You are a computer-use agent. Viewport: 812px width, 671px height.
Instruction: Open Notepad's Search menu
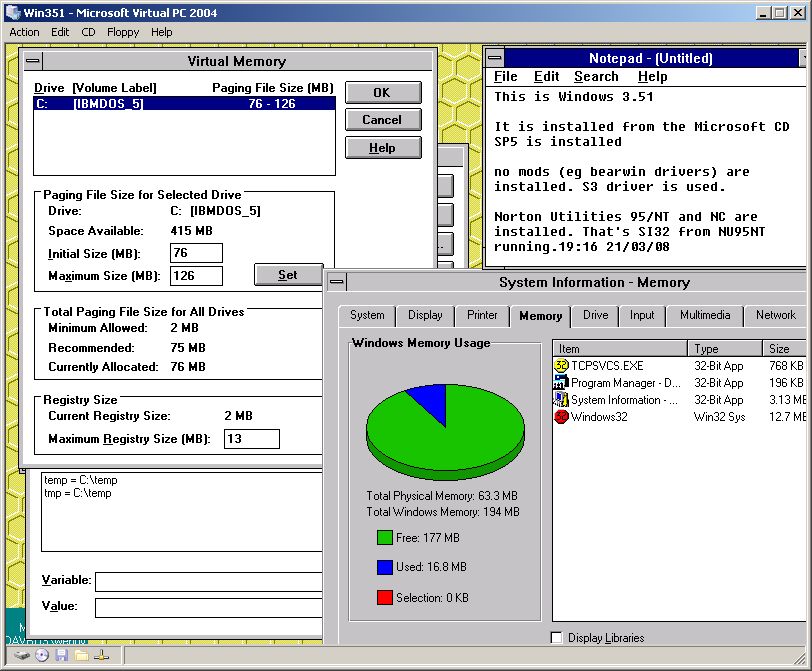coord(596,77)
